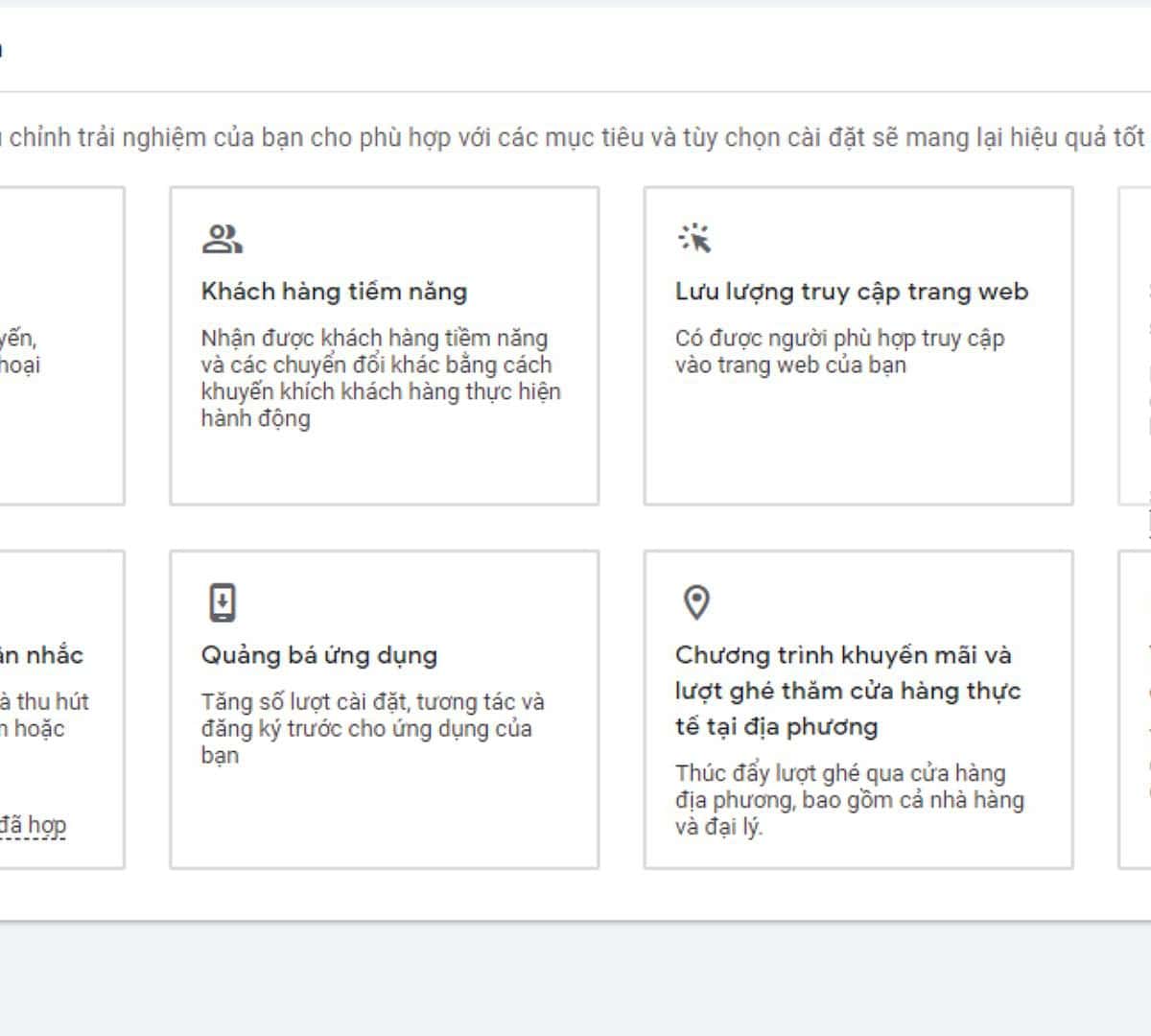Select the partially visible bottom-right goal card
The width and height of the screenshot is (1151, 1036).
(1136, 710)
